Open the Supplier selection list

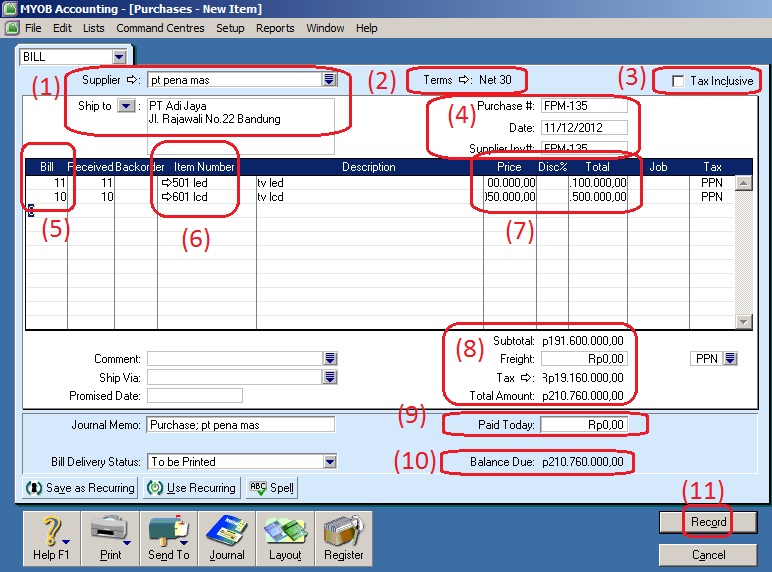(x=329, y=79)
